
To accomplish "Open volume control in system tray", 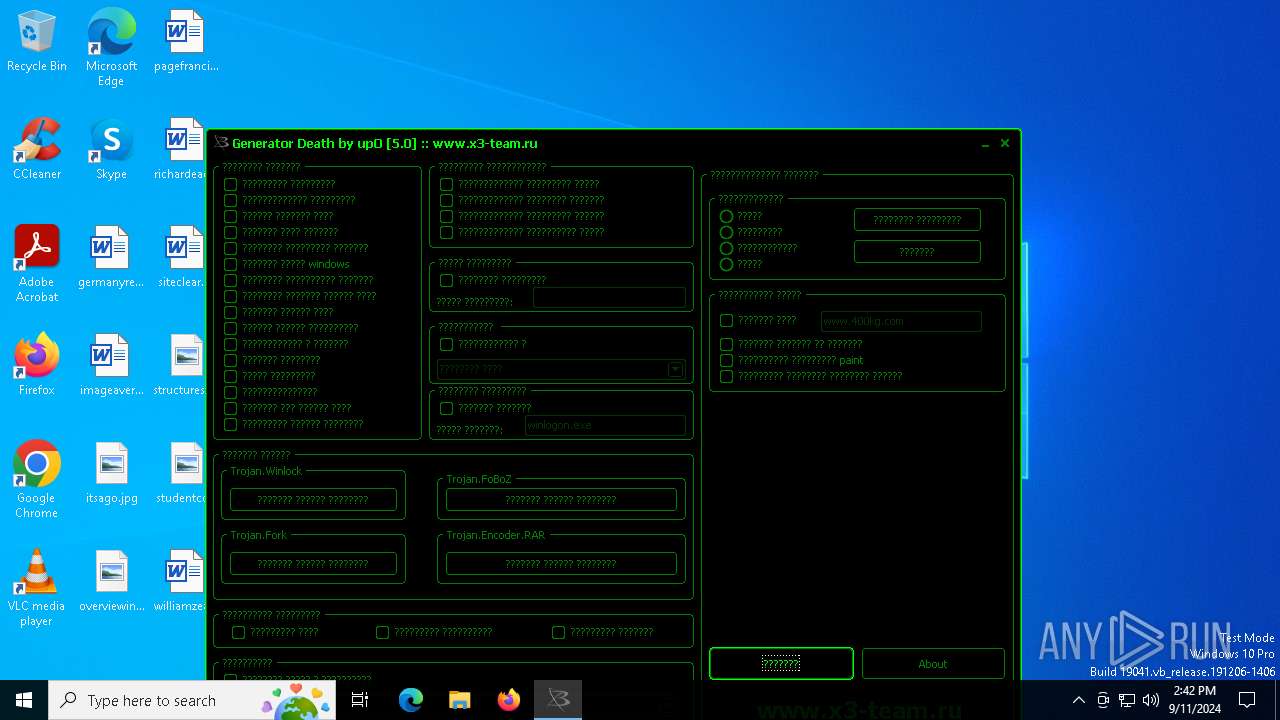I will pyautogui.click(x=1151, y=700).
